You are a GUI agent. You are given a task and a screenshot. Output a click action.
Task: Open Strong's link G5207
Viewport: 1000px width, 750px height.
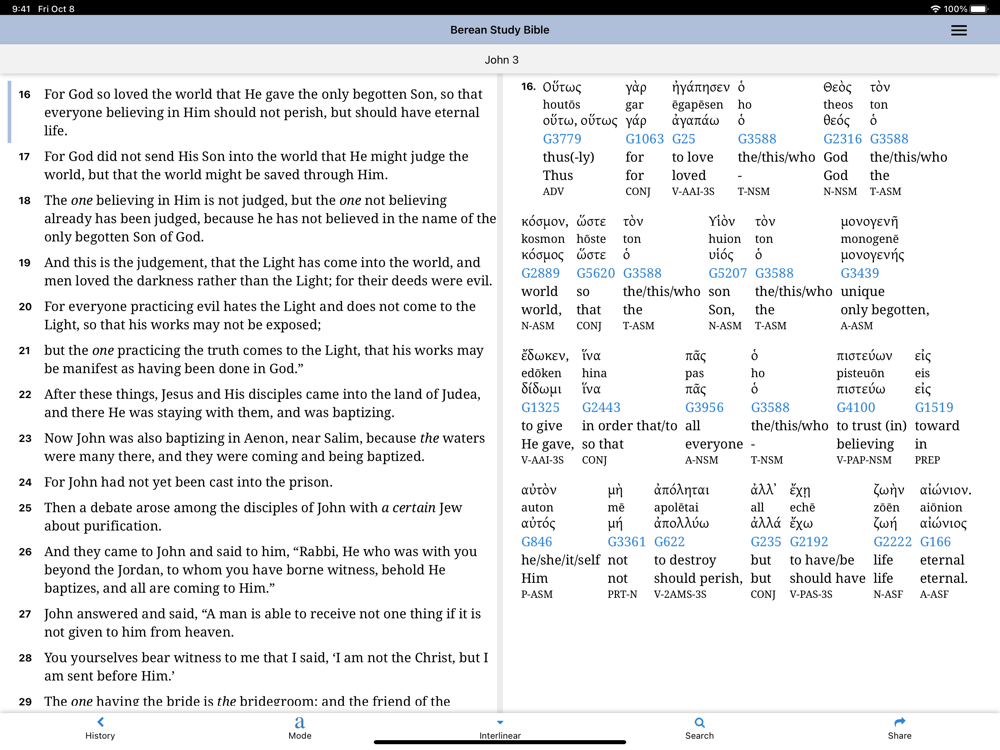tap(727, 273)
